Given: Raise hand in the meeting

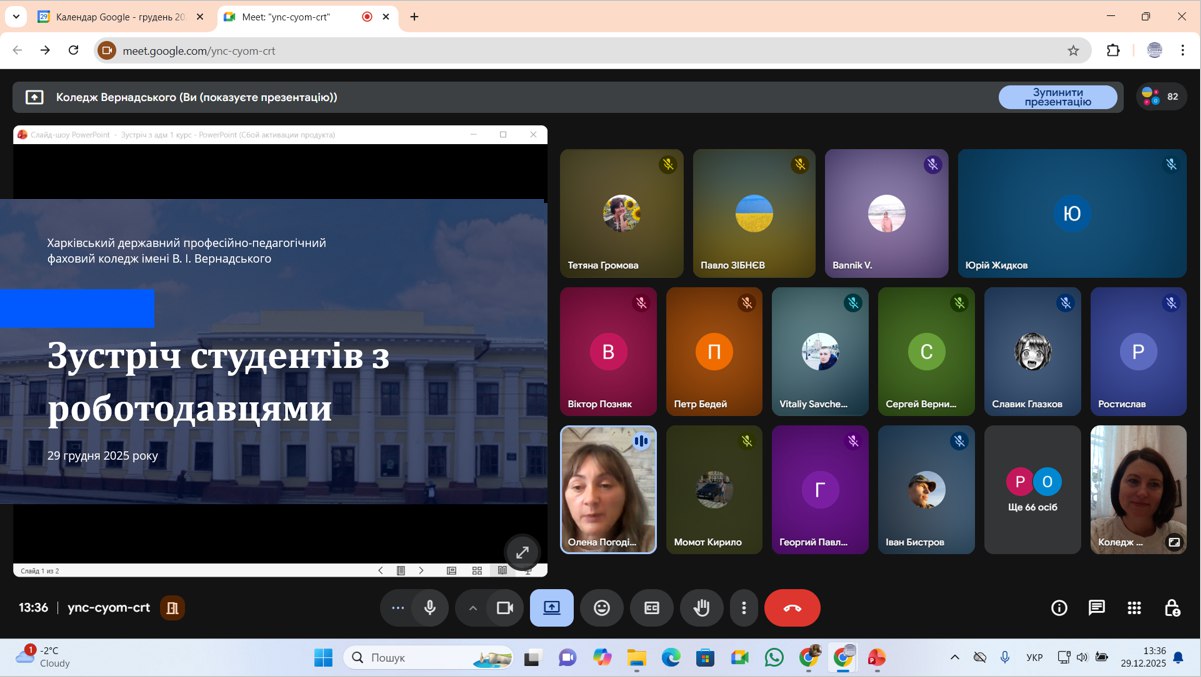Looking at the screenshot, I should click(x=701, y=608).
